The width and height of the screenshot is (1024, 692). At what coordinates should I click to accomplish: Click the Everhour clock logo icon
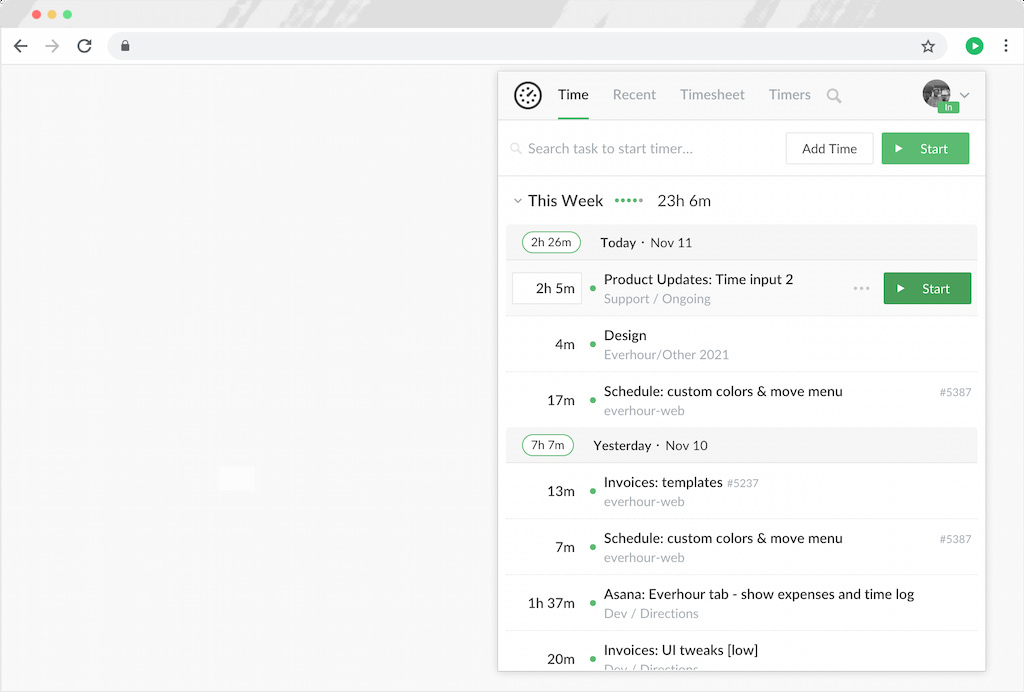pyautogui.click(x=528, y=95)
